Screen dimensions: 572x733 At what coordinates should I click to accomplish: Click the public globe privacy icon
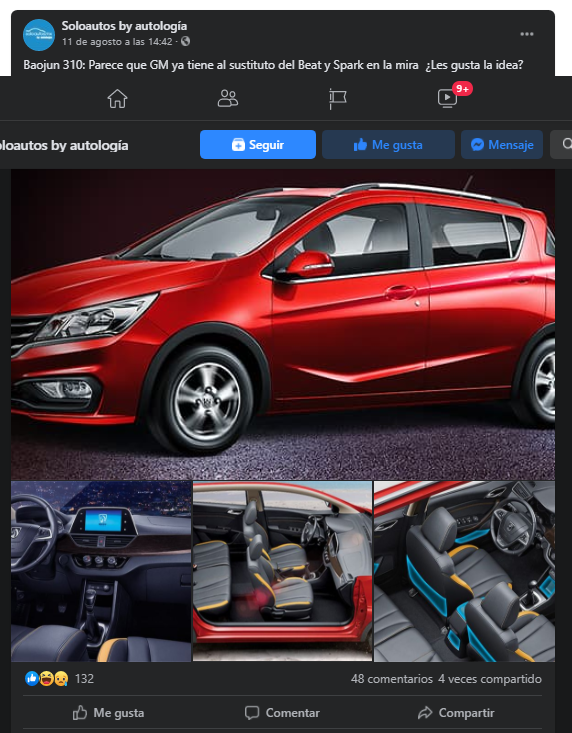[186, 41]
